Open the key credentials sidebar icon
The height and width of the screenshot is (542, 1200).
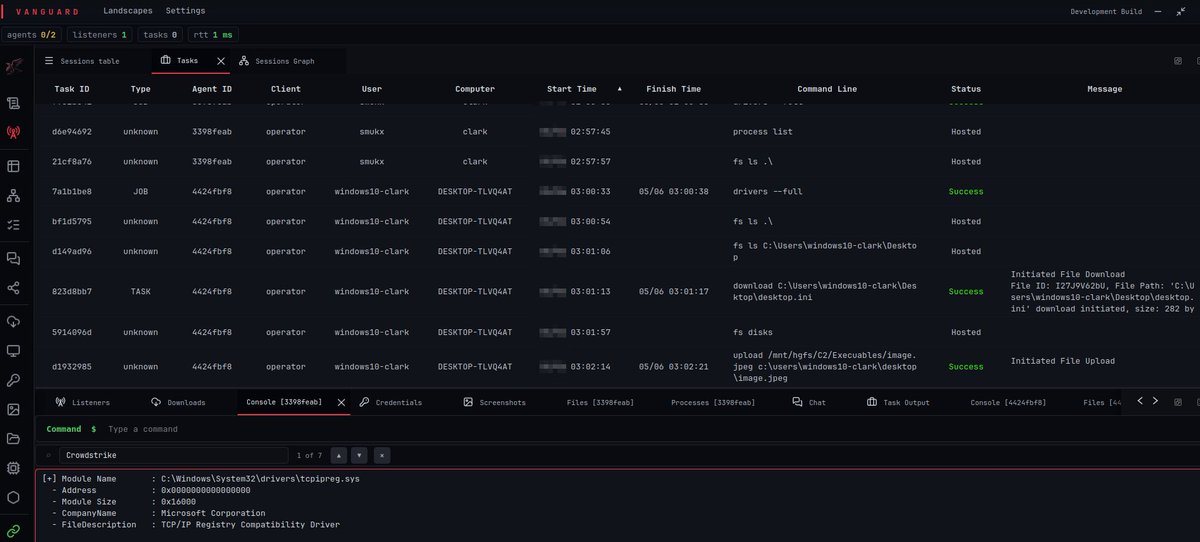(14, 380)
